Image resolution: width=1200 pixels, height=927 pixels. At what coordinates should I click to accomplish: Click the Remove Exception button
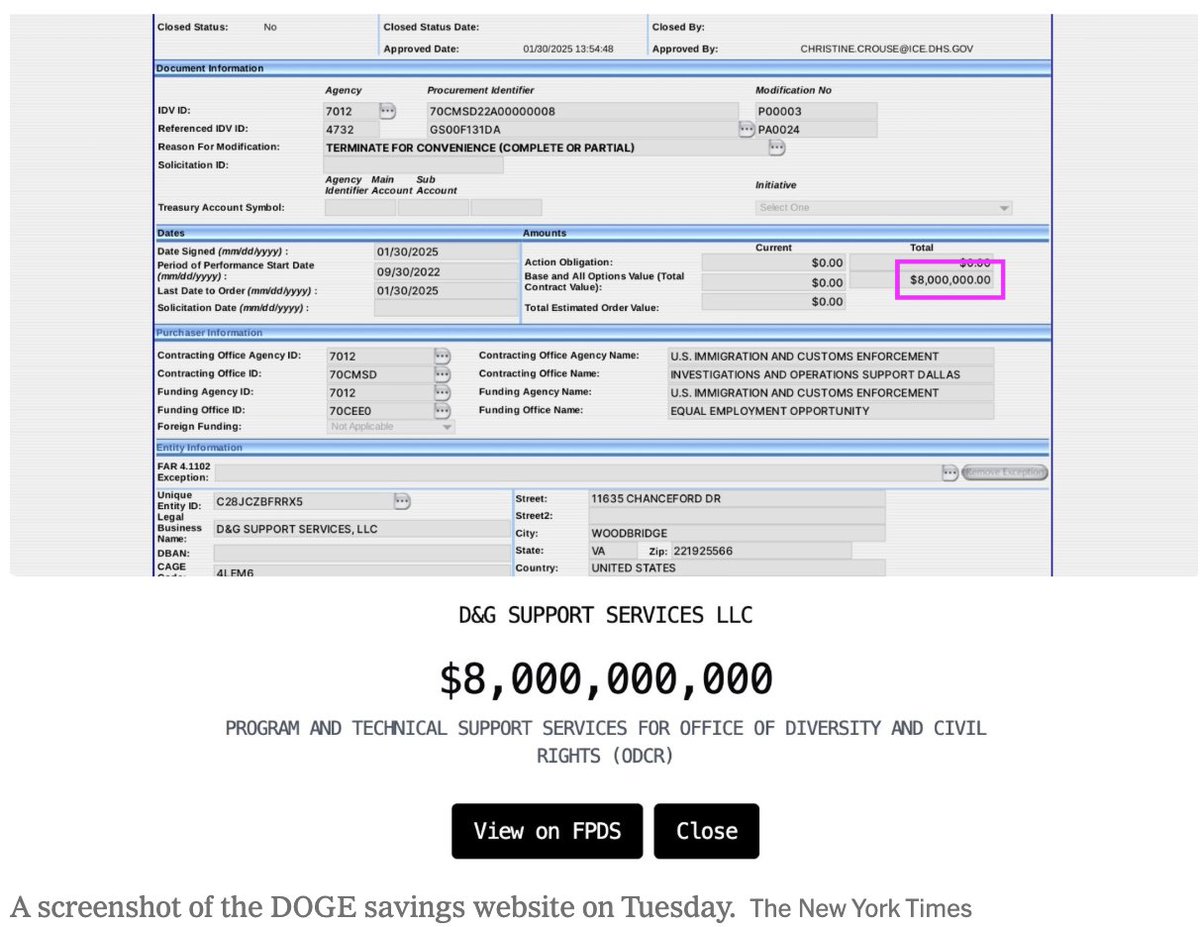point(1004,473)
